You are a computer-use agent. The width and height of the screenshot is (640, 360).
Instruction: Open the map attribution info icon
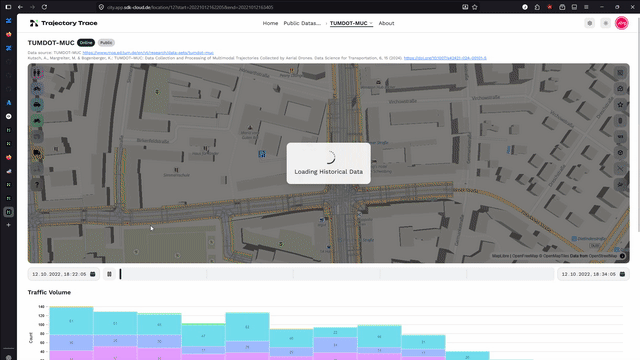pyautogui.click(x=622, y=256)
